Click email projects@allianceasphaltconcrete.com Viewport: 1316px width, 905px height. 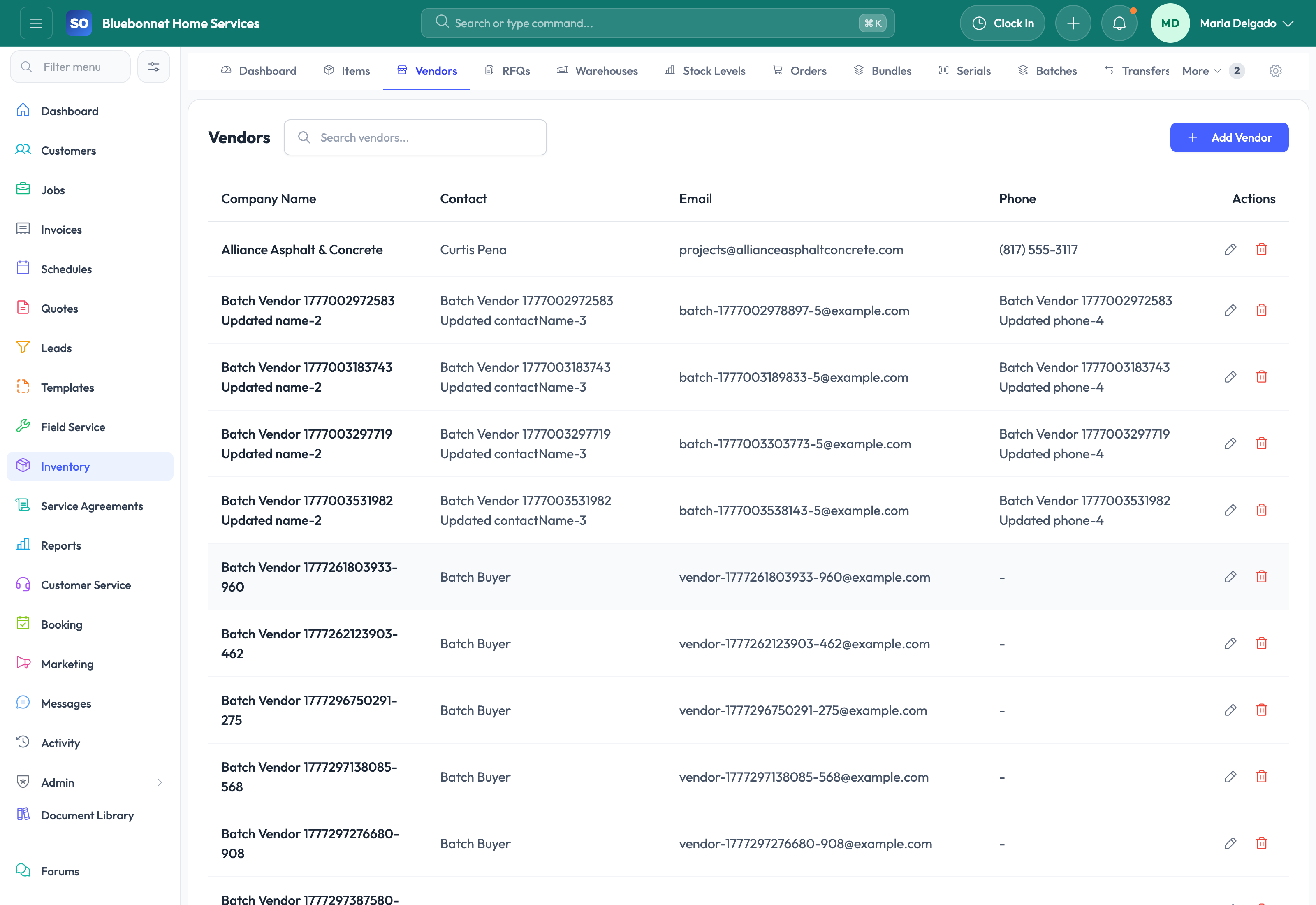pyautogui.click(x=791, y=250)
